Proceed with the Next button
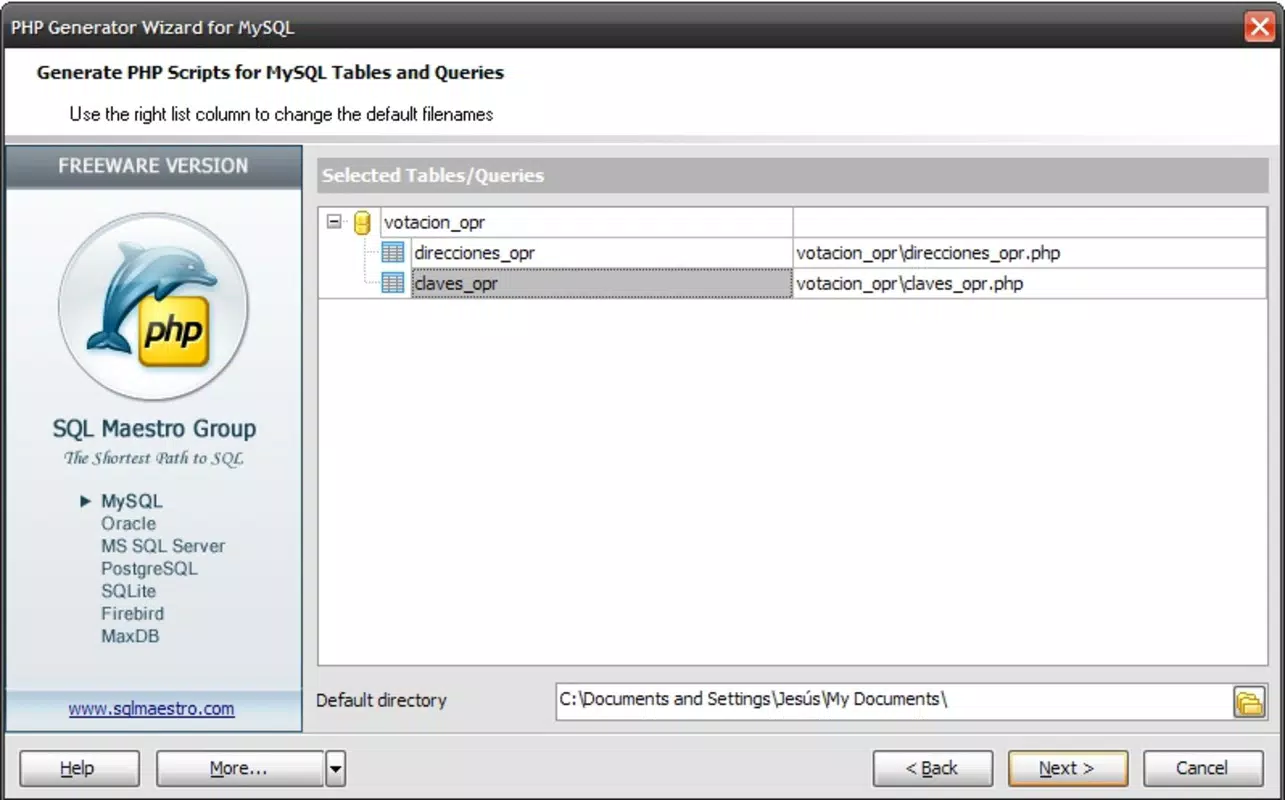The height and width of the screenshot is (800, 1285). (x=1067, y=768)
